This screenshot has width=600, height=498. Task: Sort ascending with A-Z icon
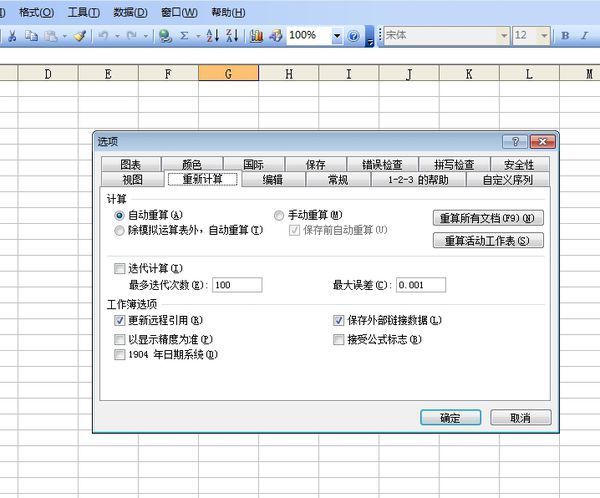[213, 36]
